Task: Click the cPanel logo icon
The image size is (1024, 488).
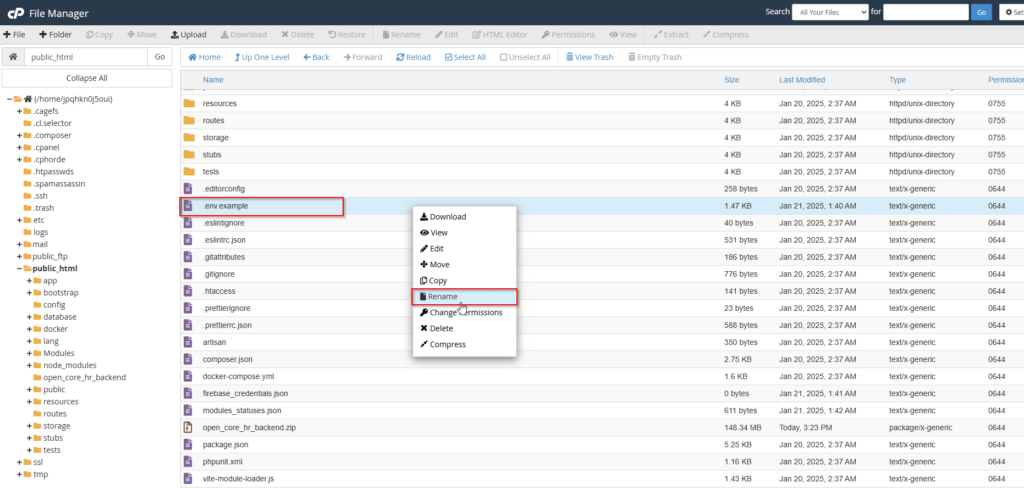Action: [16, 12]
